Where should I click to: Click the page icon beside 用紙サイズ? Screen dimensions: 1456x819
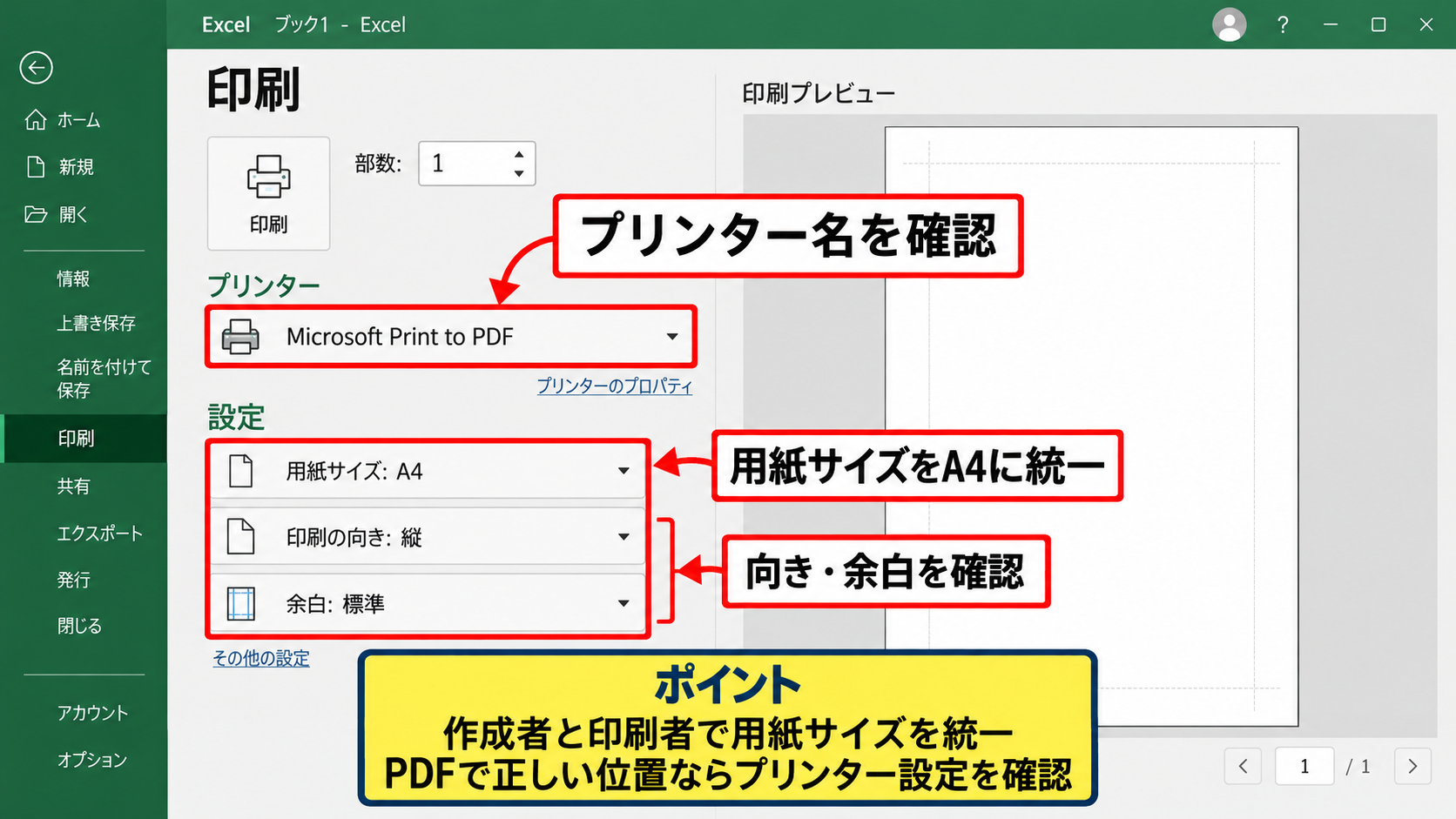240,471
